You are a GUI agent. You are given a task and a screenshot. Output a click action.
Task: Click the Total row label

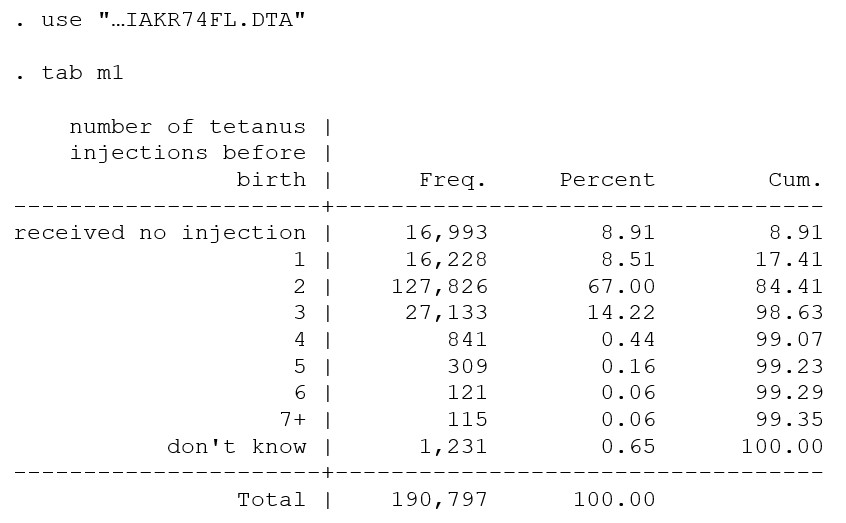pos(271,500)
